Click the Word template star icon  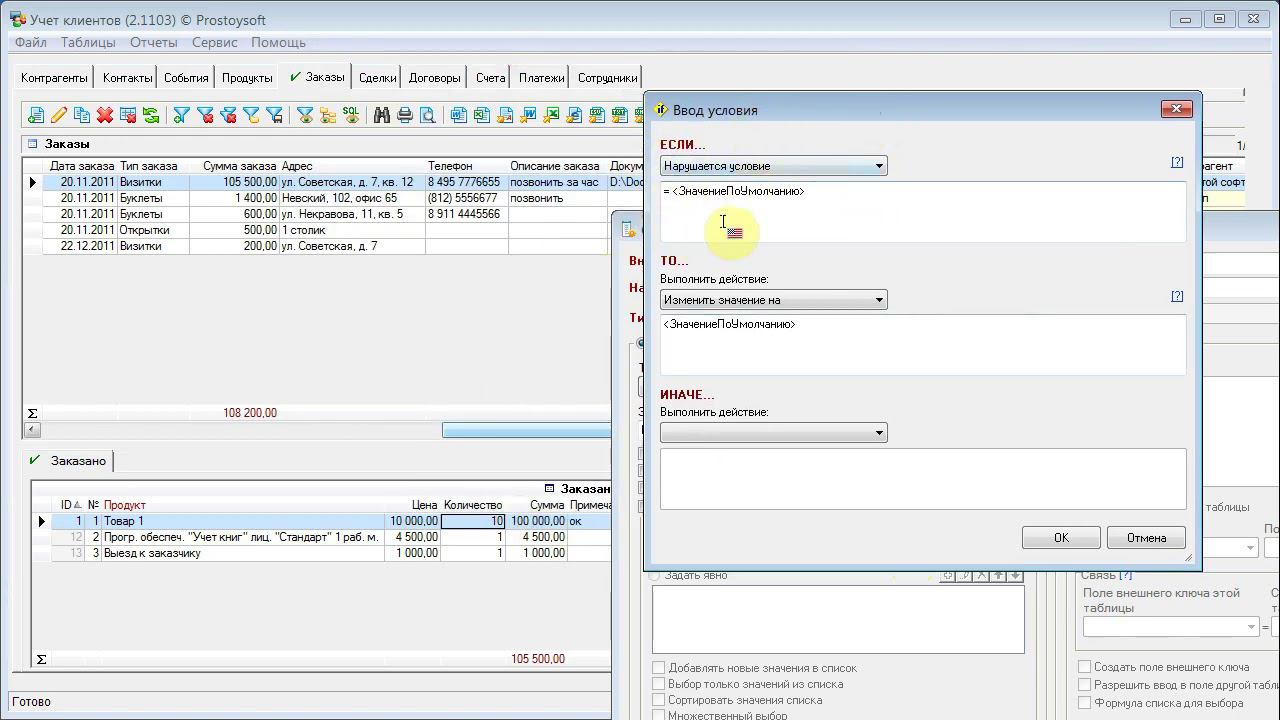coord(528,116)
